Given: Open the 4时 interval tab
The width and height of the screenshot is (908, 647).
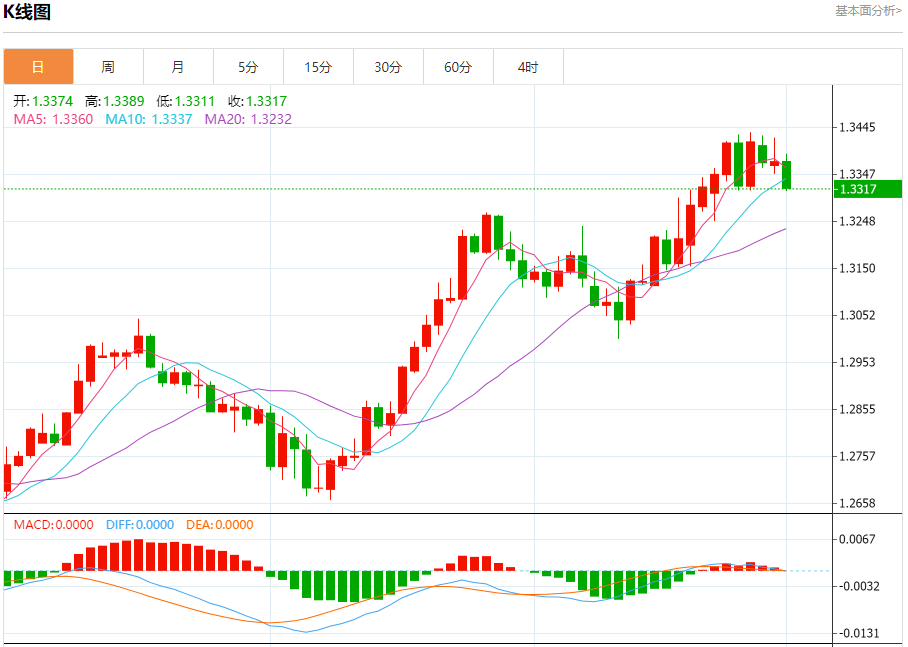Looking at the screenshot, I should click(529, 67).
